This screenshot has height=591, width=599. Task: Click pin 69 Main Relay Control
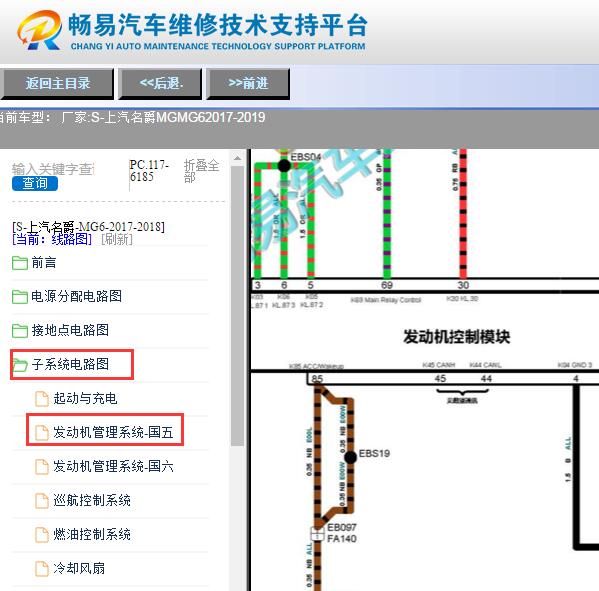pyautogui.click(x=387, y=285)
